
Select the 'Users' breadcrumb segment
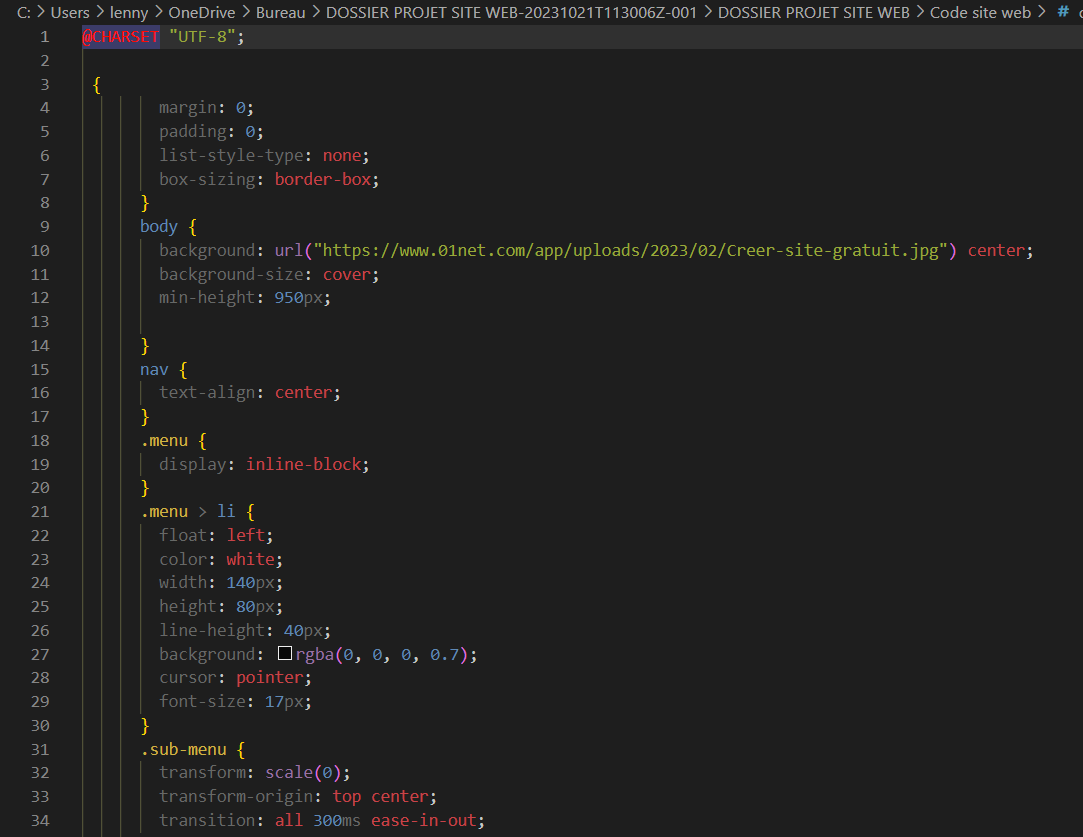[70, 13]
